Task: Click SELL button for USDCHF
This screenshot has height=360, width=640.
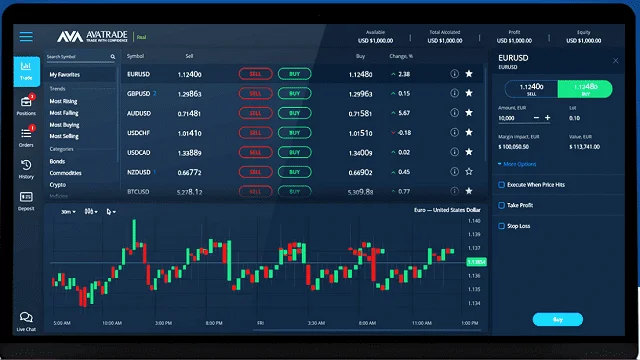Action: click(256, 133)
